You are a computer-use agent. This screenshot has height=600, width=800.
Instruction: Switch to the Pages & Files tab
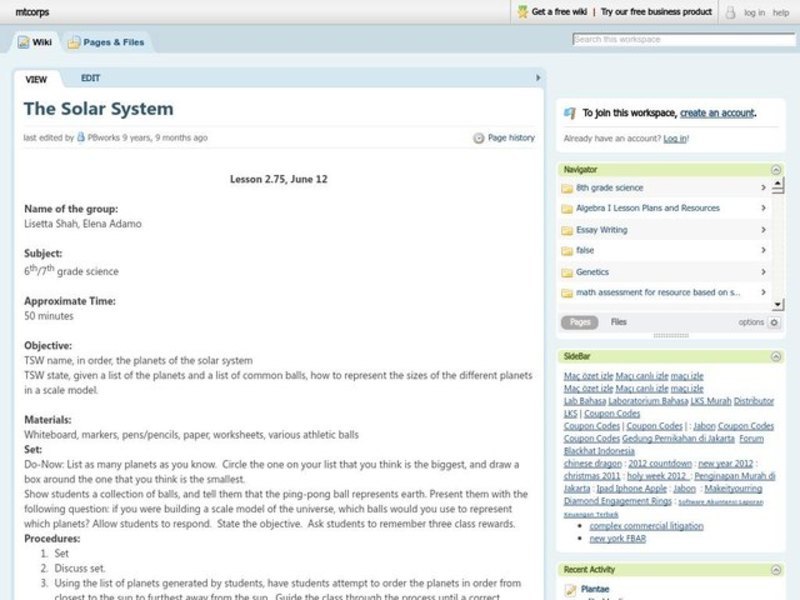click(x=105, y=42)
